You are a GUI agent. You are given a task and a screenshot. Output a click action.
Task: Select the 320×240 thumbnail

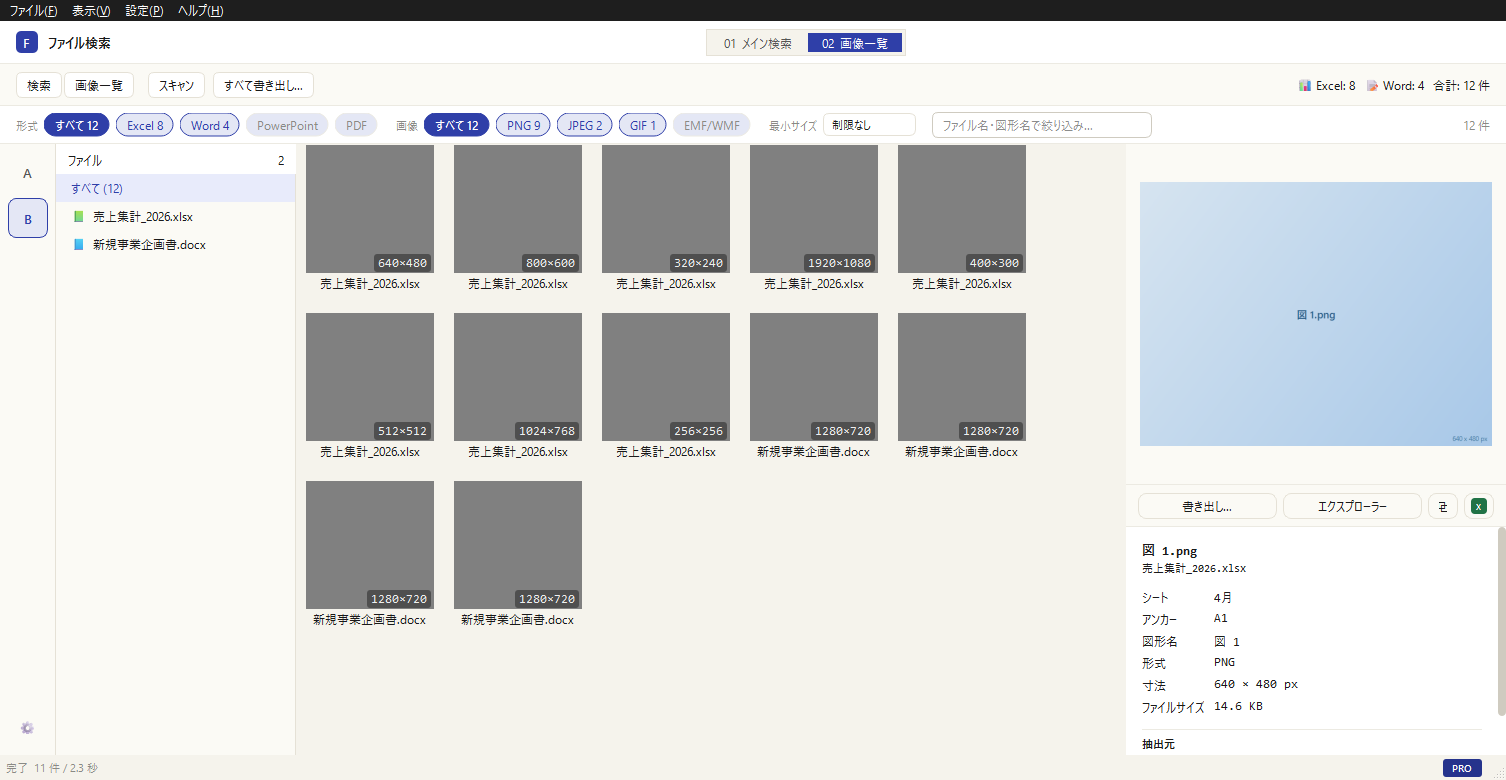(x=666, y=209)
